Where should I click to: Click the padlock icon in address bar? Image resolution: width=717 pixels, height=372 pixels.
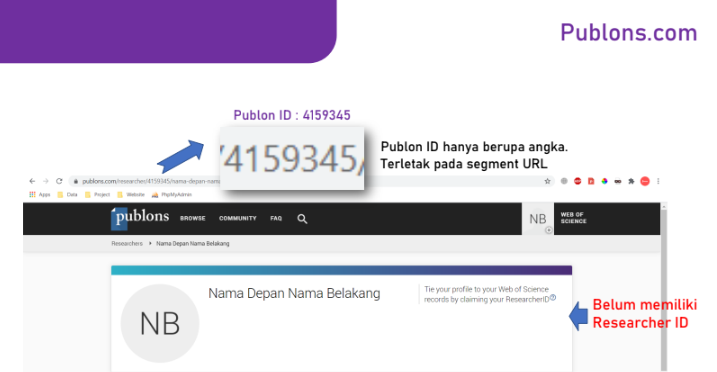(x=76, y=181)
